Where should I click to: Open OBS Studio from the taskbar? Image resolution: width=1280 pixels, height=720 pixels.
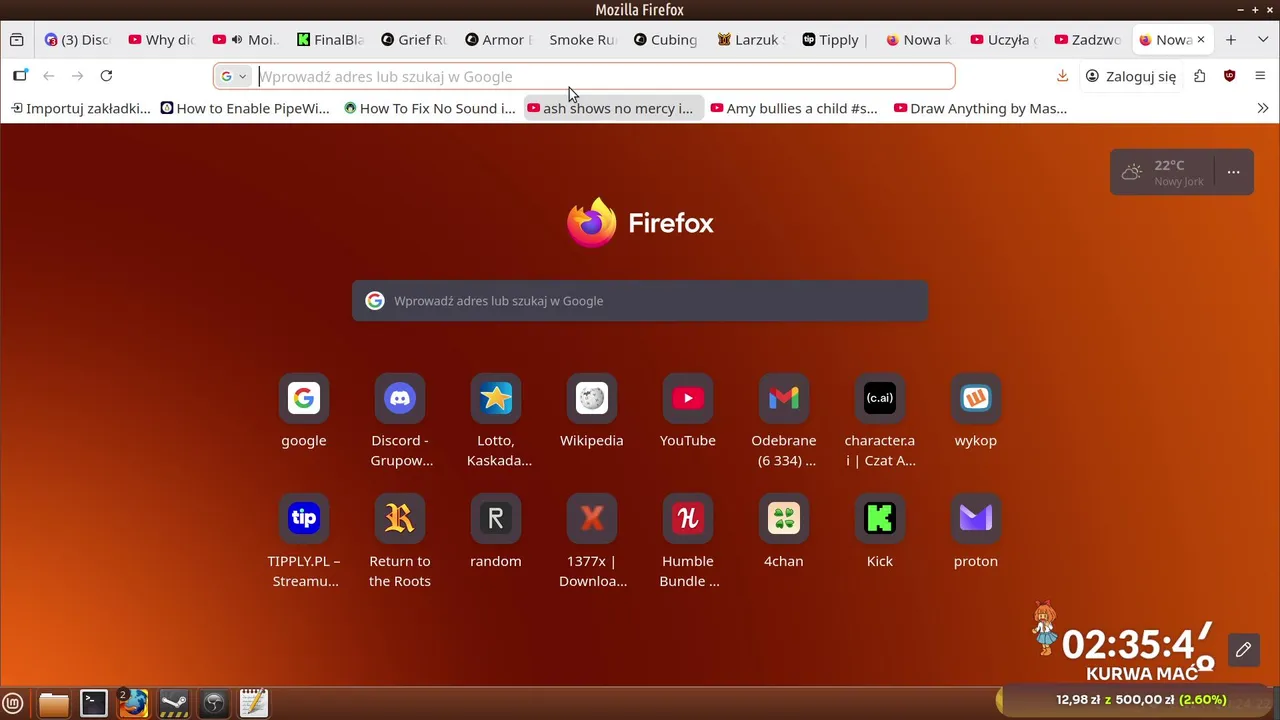pyautogui.click(x=214, y=703)
